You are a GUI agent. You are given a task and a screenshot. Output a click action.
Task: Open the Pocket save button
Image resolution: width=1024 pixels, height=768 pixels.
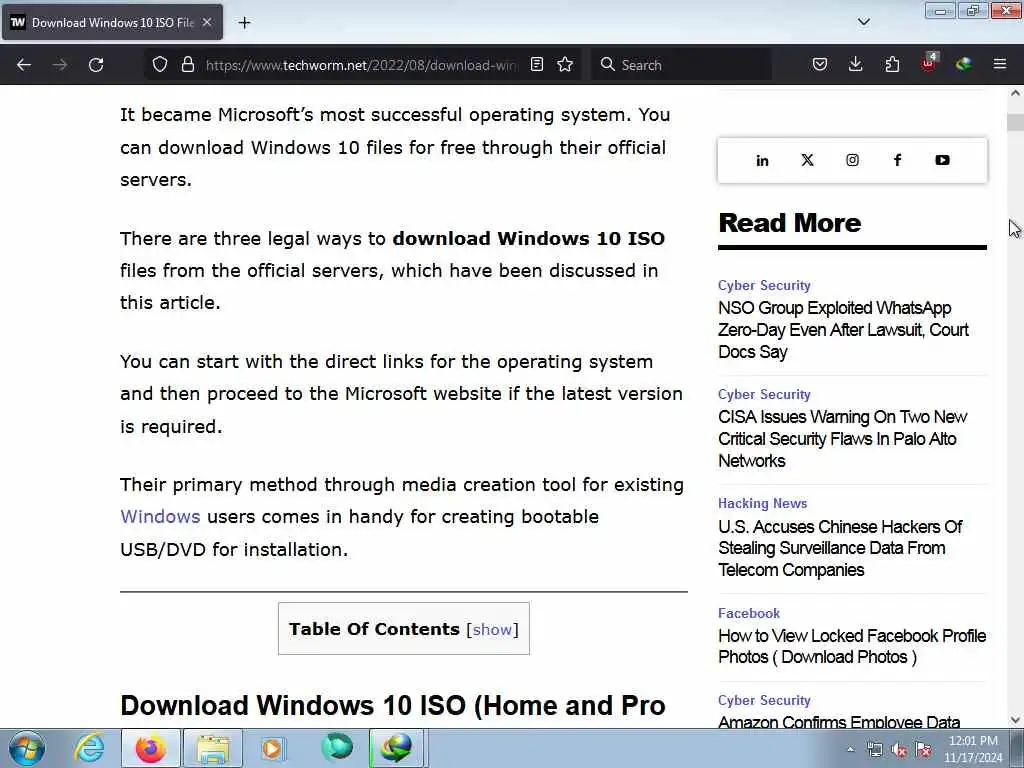click(820, 65)
